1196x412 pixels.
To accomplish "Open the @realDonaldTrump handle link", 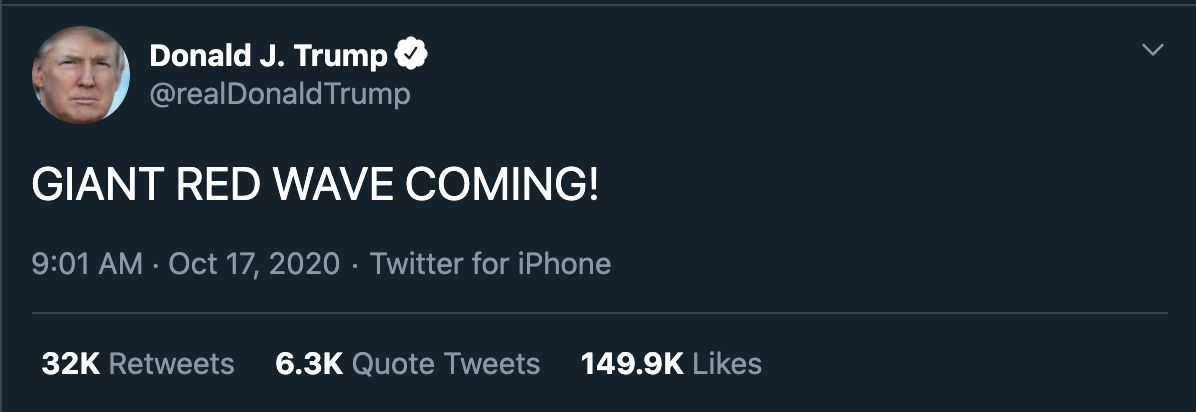I will (x=279, y=95).
